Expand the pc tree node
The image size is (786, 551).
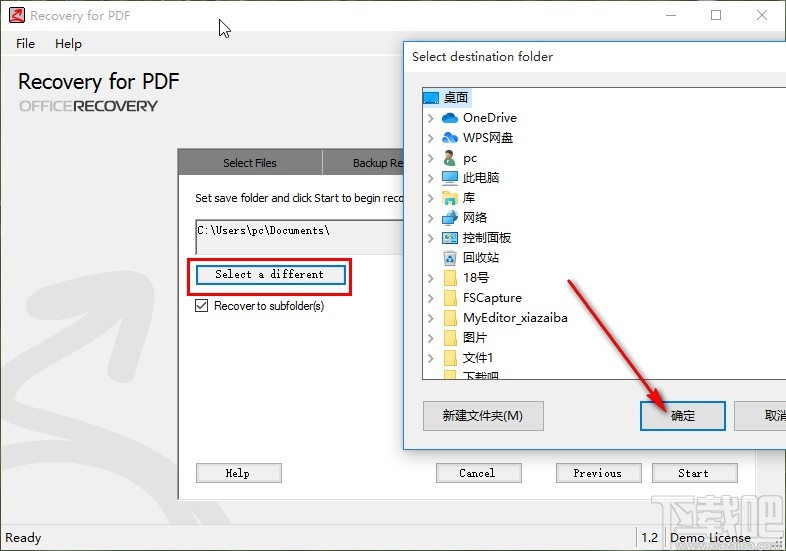tap(430, 158)
